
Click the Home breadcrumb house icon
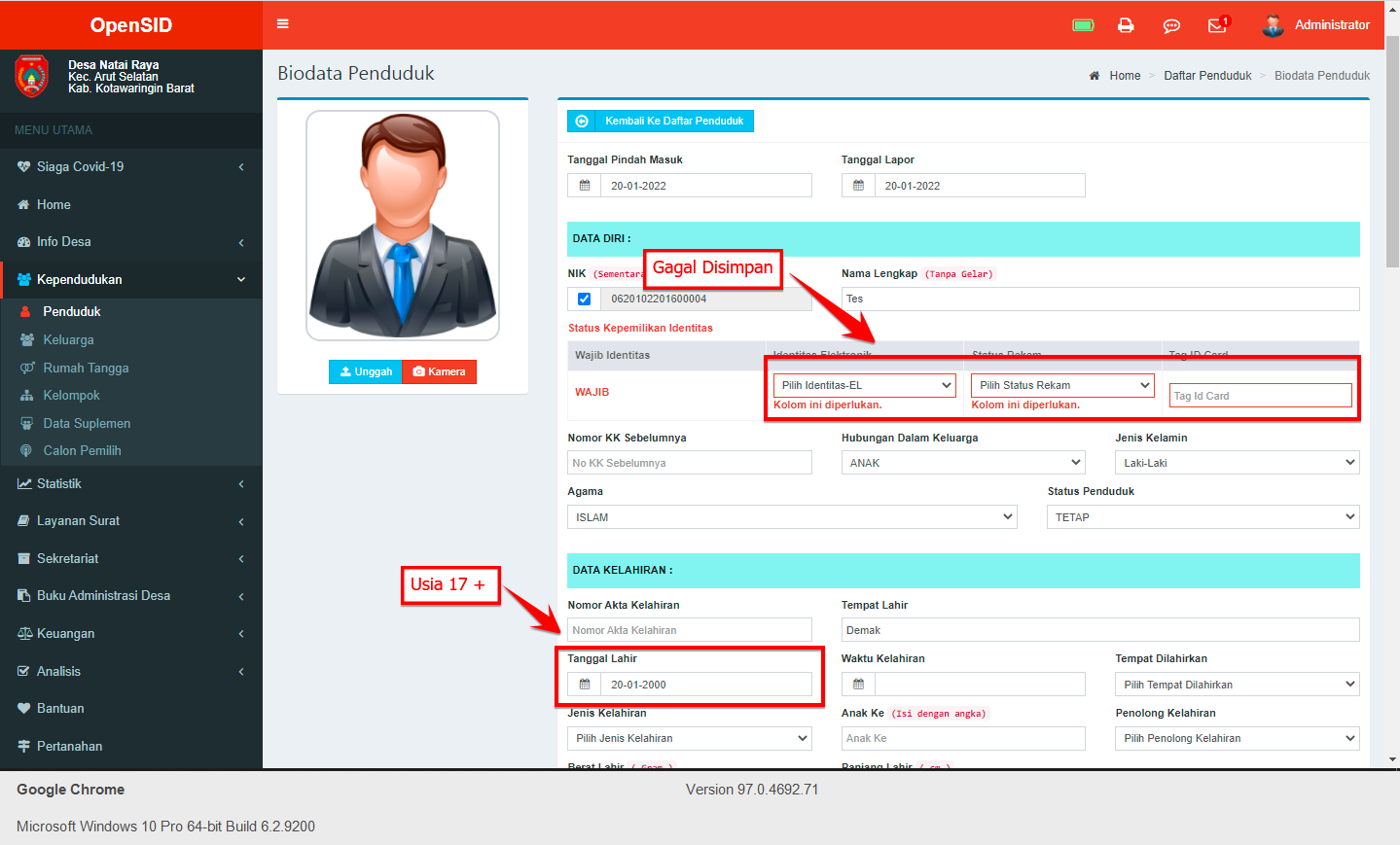(x=1095, y=76)
